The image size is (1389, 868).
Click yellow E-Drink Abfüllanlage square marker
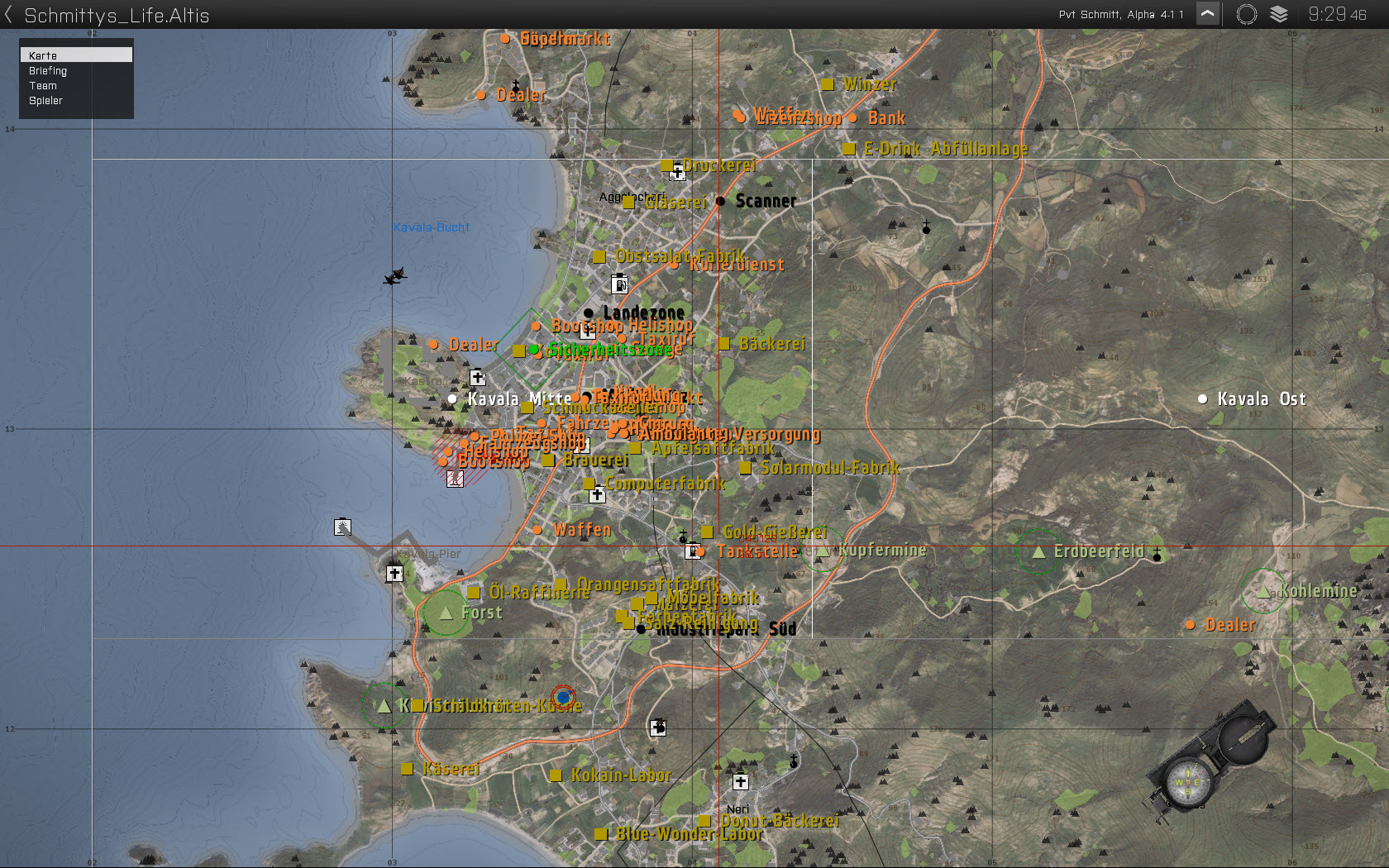[848, 149]
